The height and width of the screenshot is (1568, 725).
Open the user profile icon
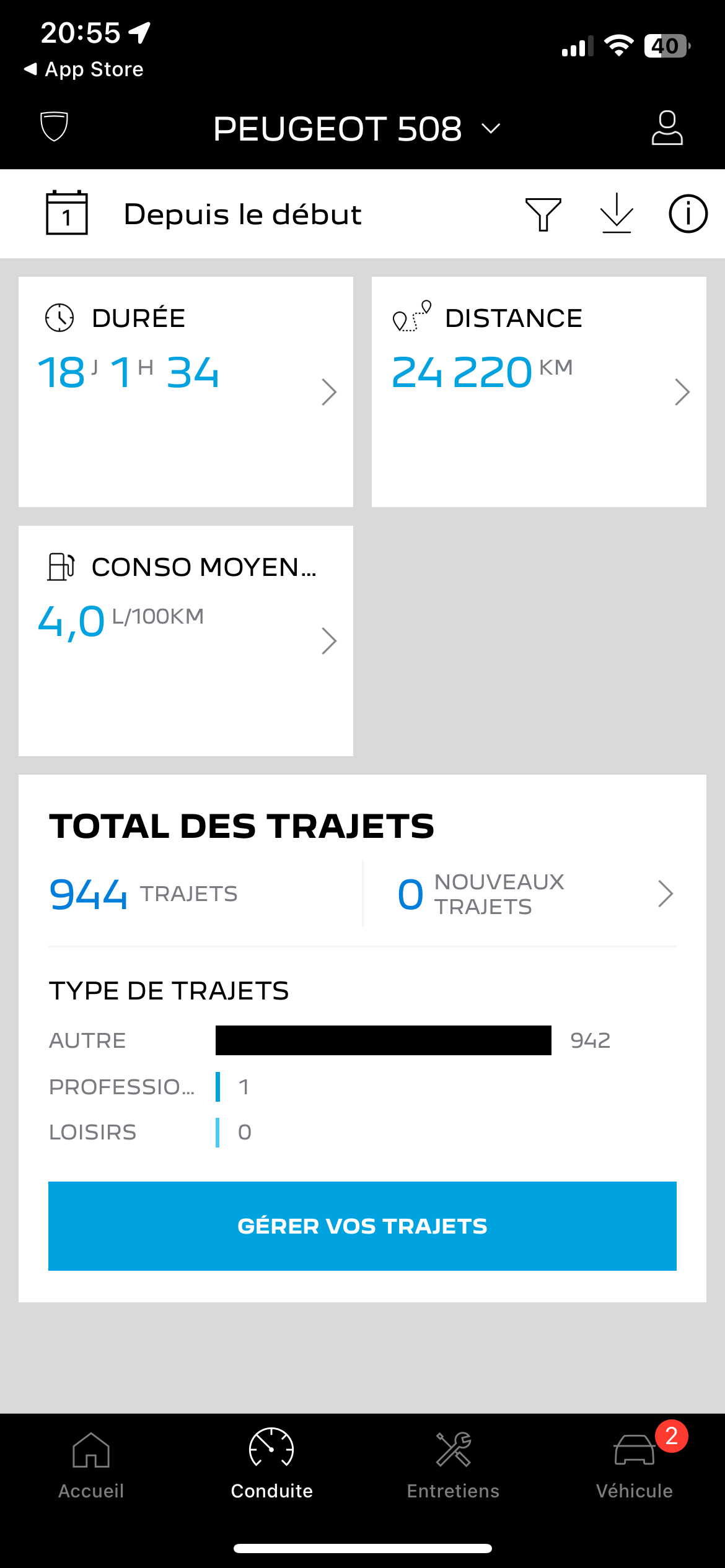pos(667,128)
